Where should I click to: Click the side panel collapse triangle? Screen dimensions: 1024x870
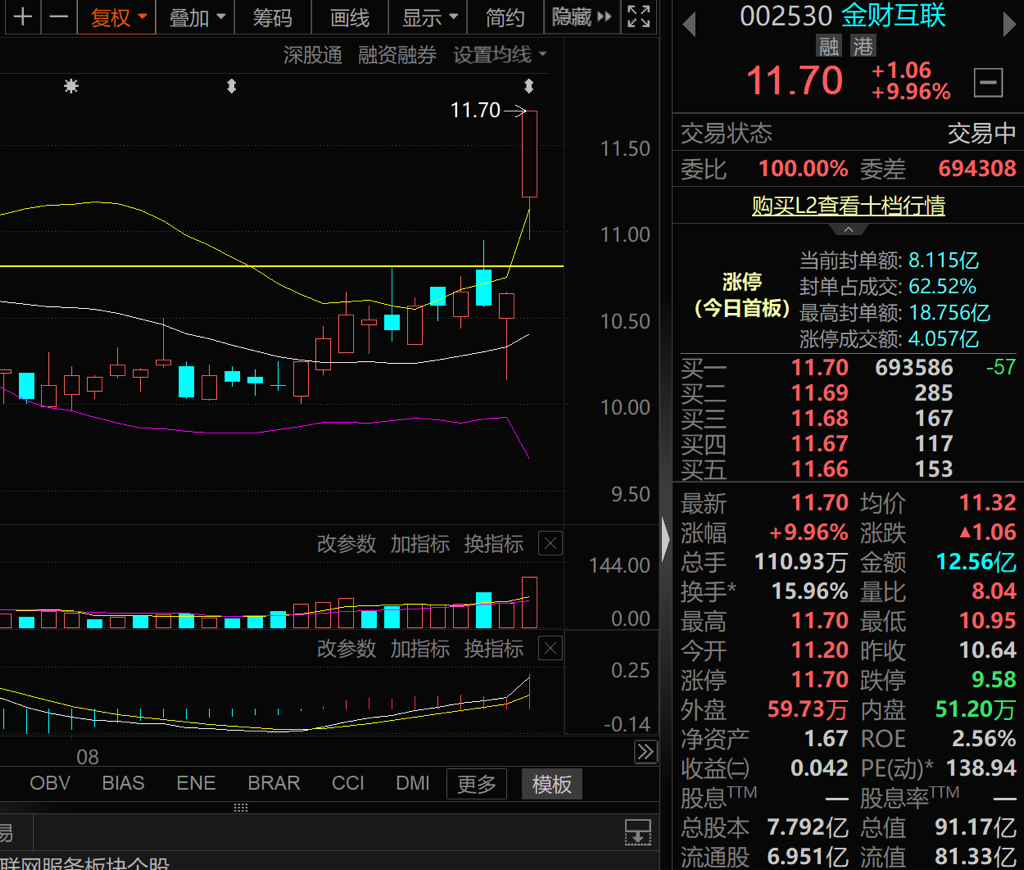[x=665, y=540]
